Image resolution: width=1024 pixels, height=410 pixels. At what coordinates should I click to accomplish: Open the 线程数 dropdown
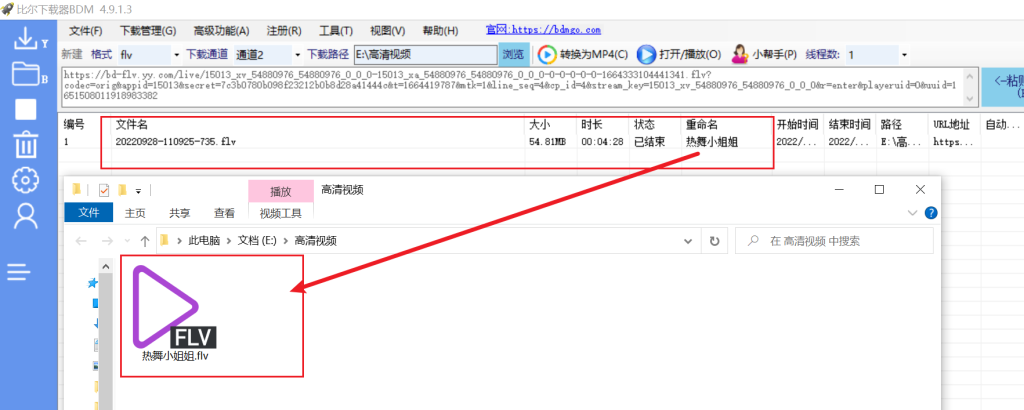(904, 55)
